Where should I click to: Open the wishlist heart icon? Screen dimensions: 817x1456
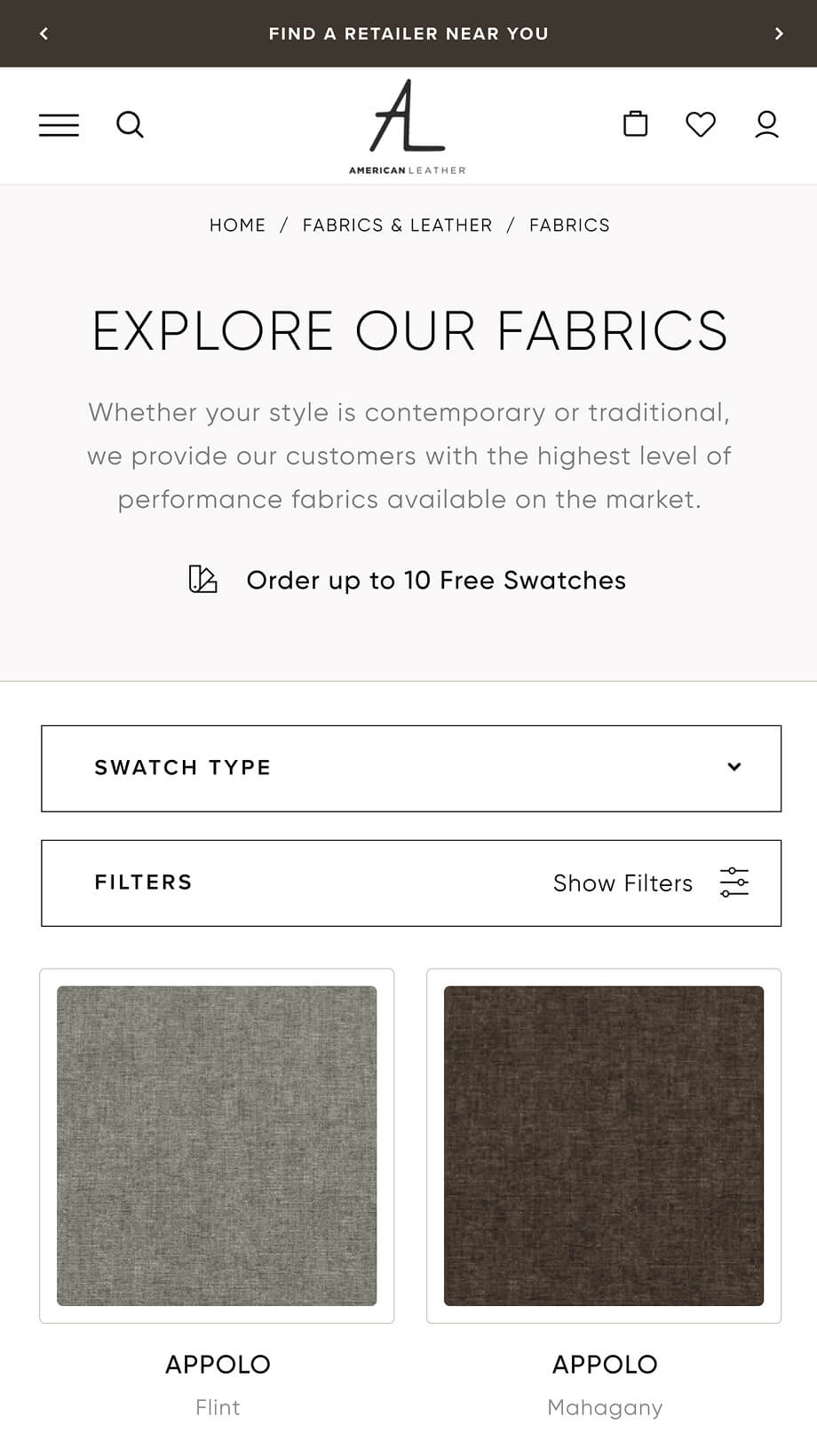(701, 124)
